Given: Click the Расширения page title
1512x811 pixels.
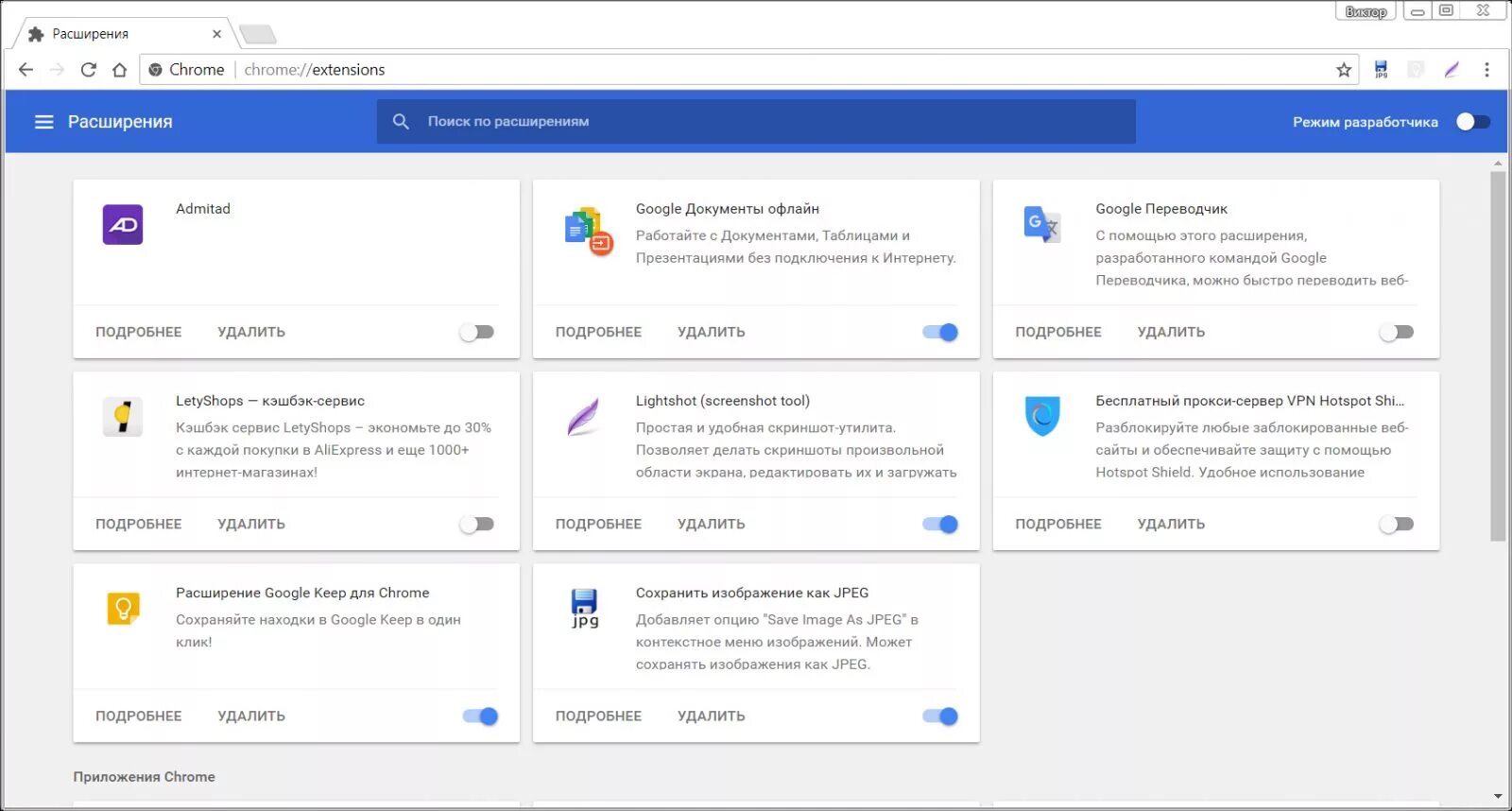Looking at the screenshot, I should (x=120, y=122).
